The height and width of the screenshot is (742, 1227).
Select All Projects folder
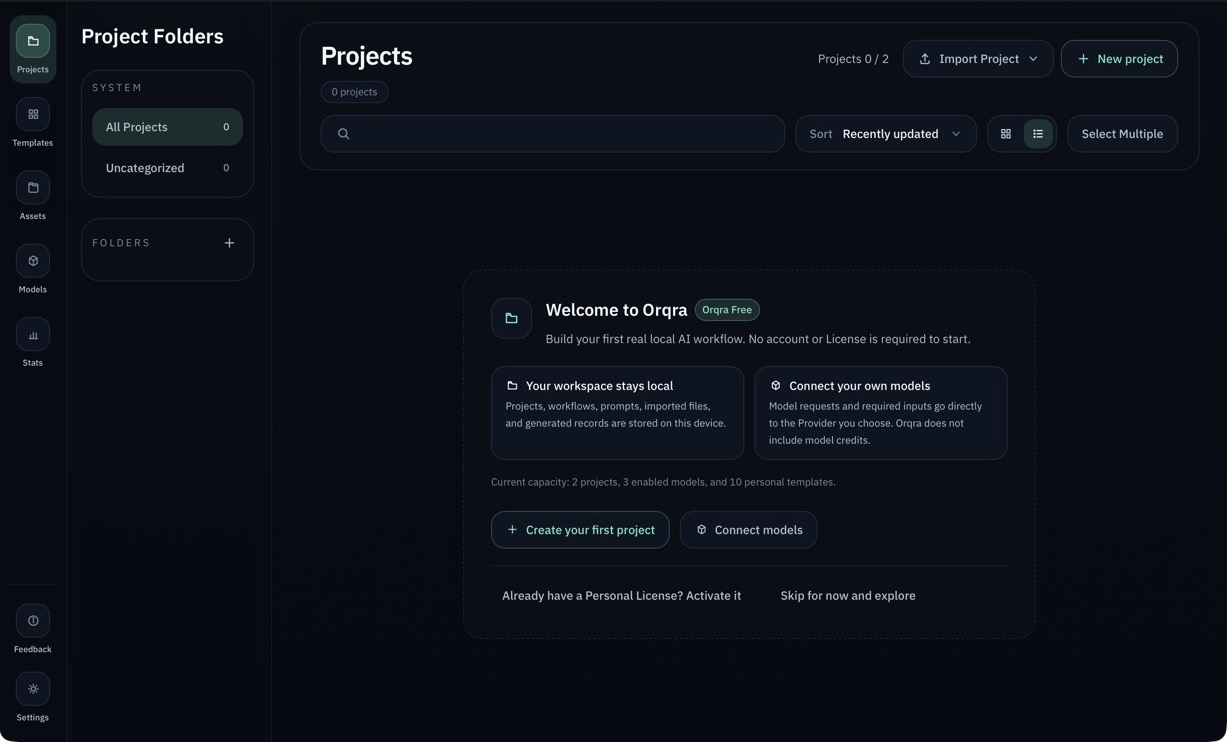click(x=167, y=127)
